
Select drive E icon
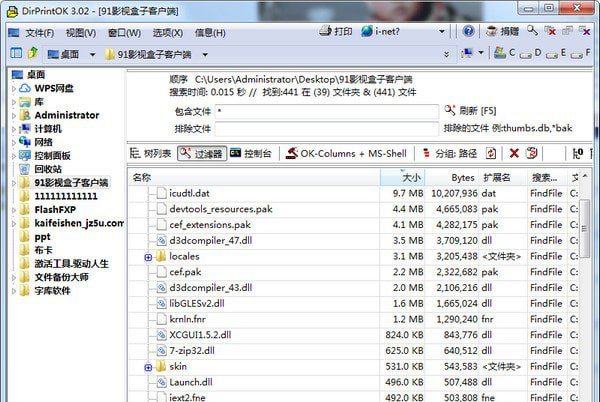(551, 54)
